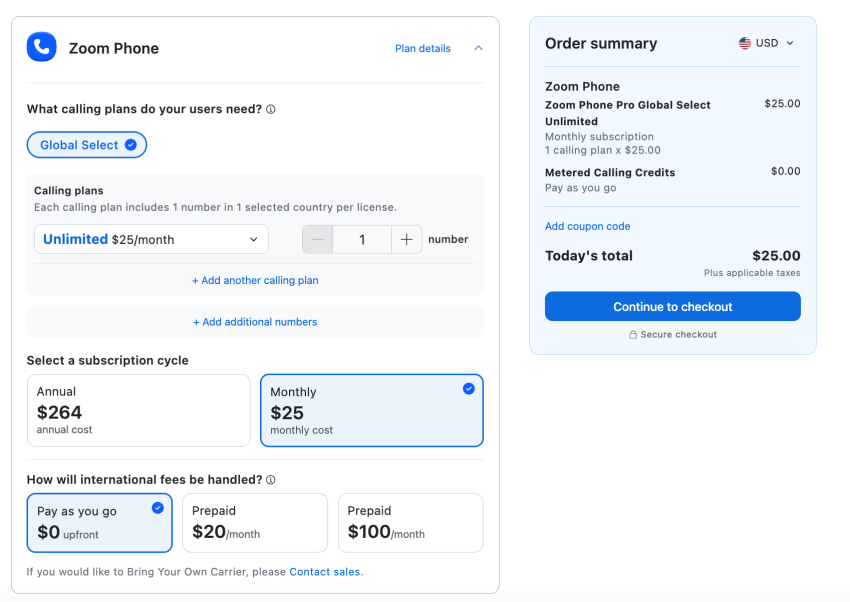Choose Prepaid $100/month option
Image resolution: width=850 pixels, height=602 pixels.
[x=411, y=523]
